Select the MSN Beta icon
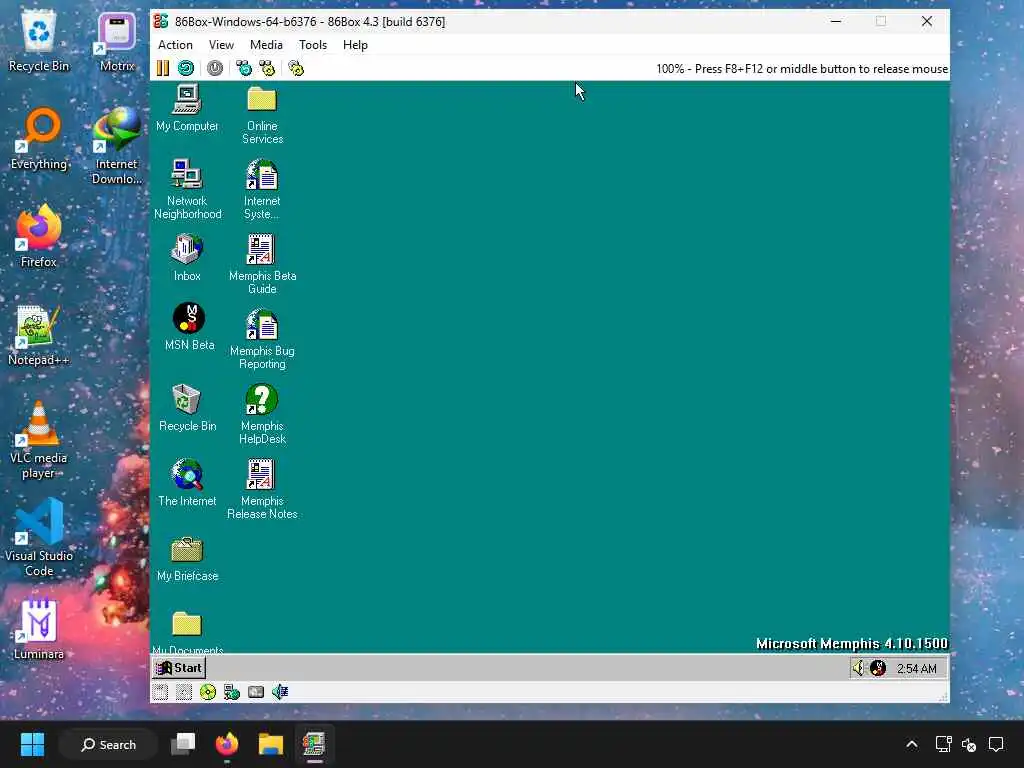Image resolution: width=1024 pixels, height=768 pixels. tap(189, 327)
